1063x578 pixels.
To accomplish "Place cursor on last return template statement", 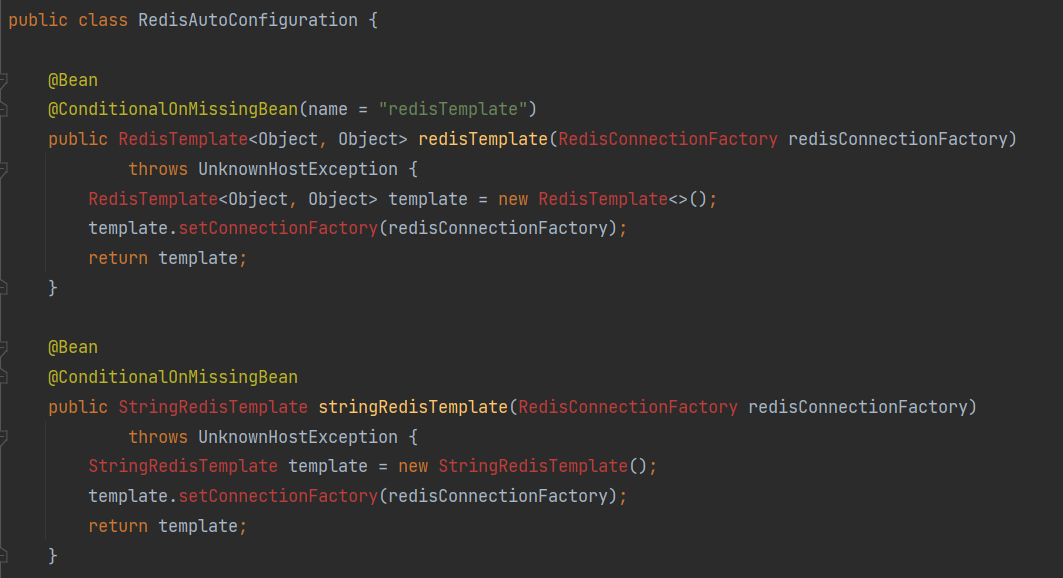I will [167, 526].
